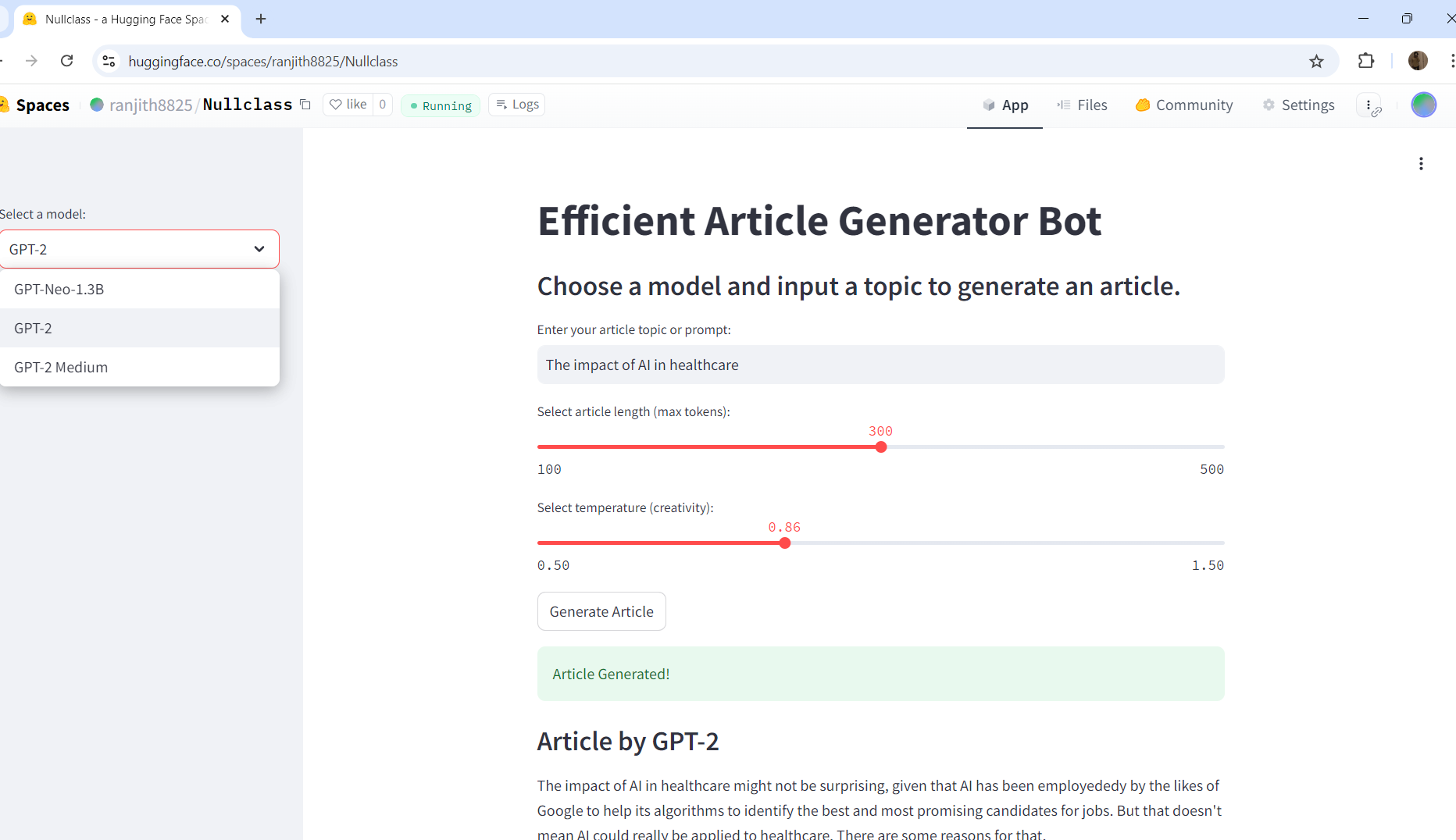Open the Streamlit app kebab menu
This screenshot has height=840, width=1456.
[1421, 164]
